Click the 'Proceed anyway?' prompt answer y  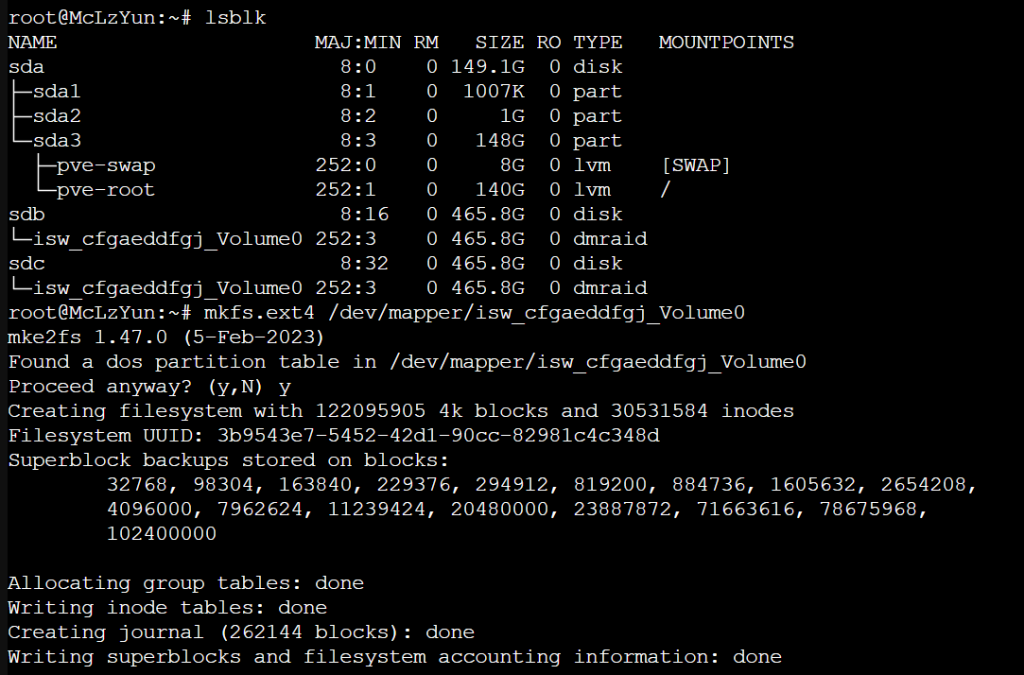(x=285, y=388)
